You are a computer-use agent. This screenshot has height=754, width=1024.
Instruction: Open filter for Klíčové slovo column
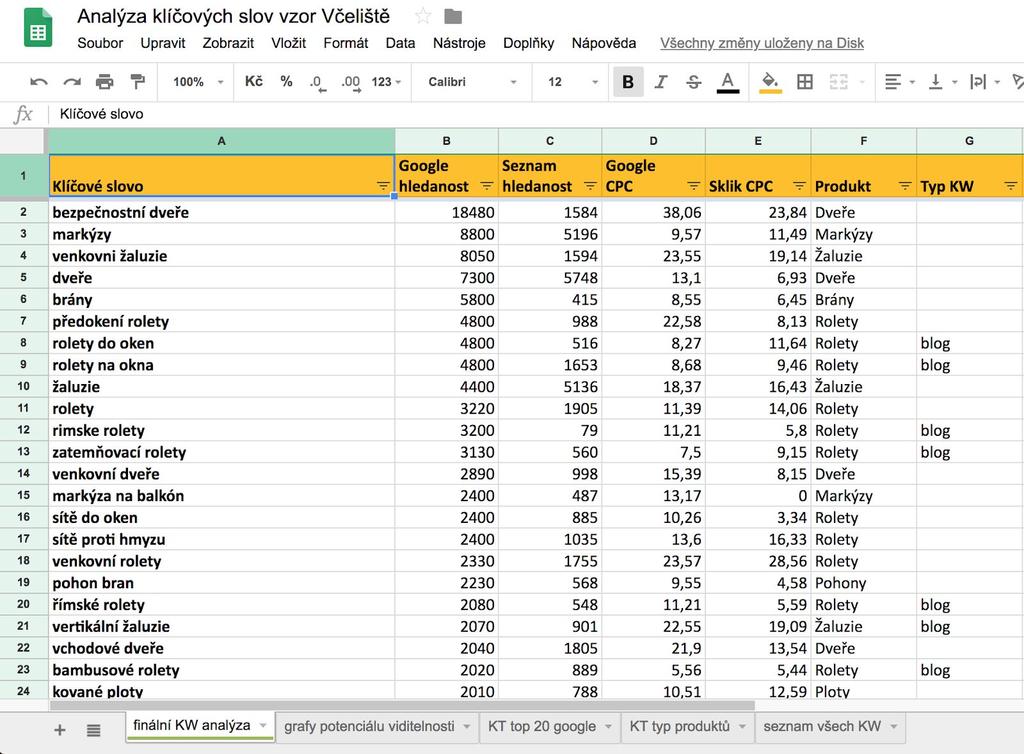click(383, 186)
